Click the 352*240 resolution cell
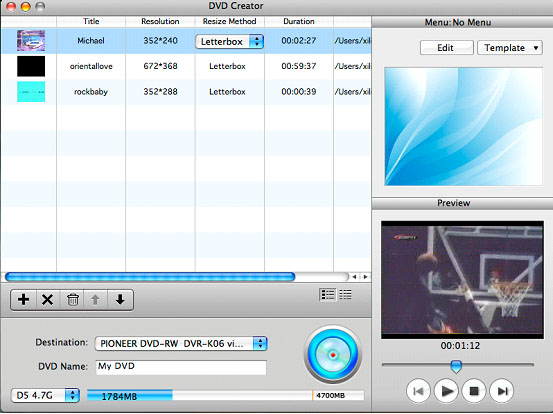The width and height of the screenshot is (553, 414). 160,41
